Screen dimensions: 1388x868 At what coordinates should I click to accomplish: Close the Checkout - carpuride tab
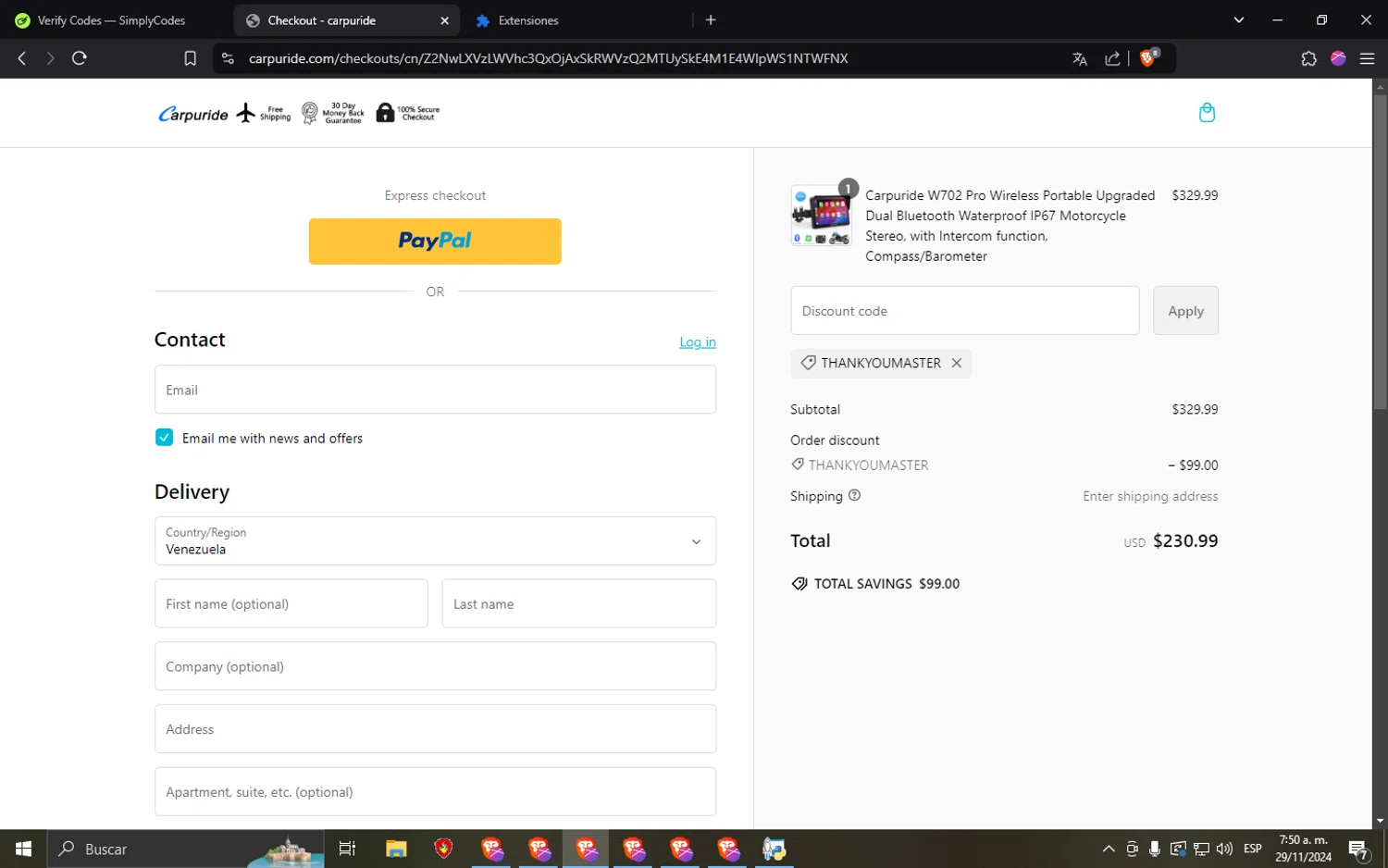[444, 20]
